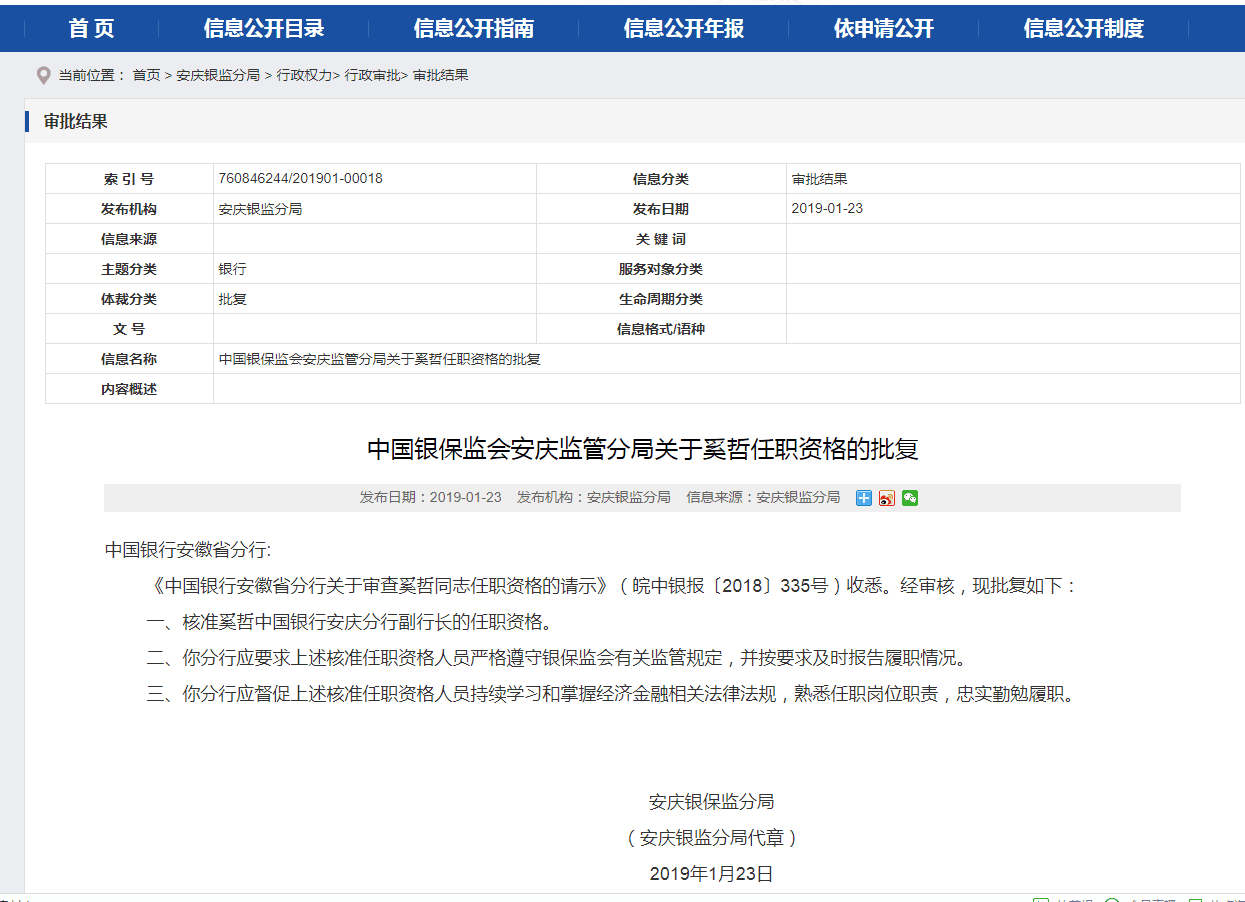
Task: Select 信息公开年报 in the navigation bar
Action: tap(684, 28)
